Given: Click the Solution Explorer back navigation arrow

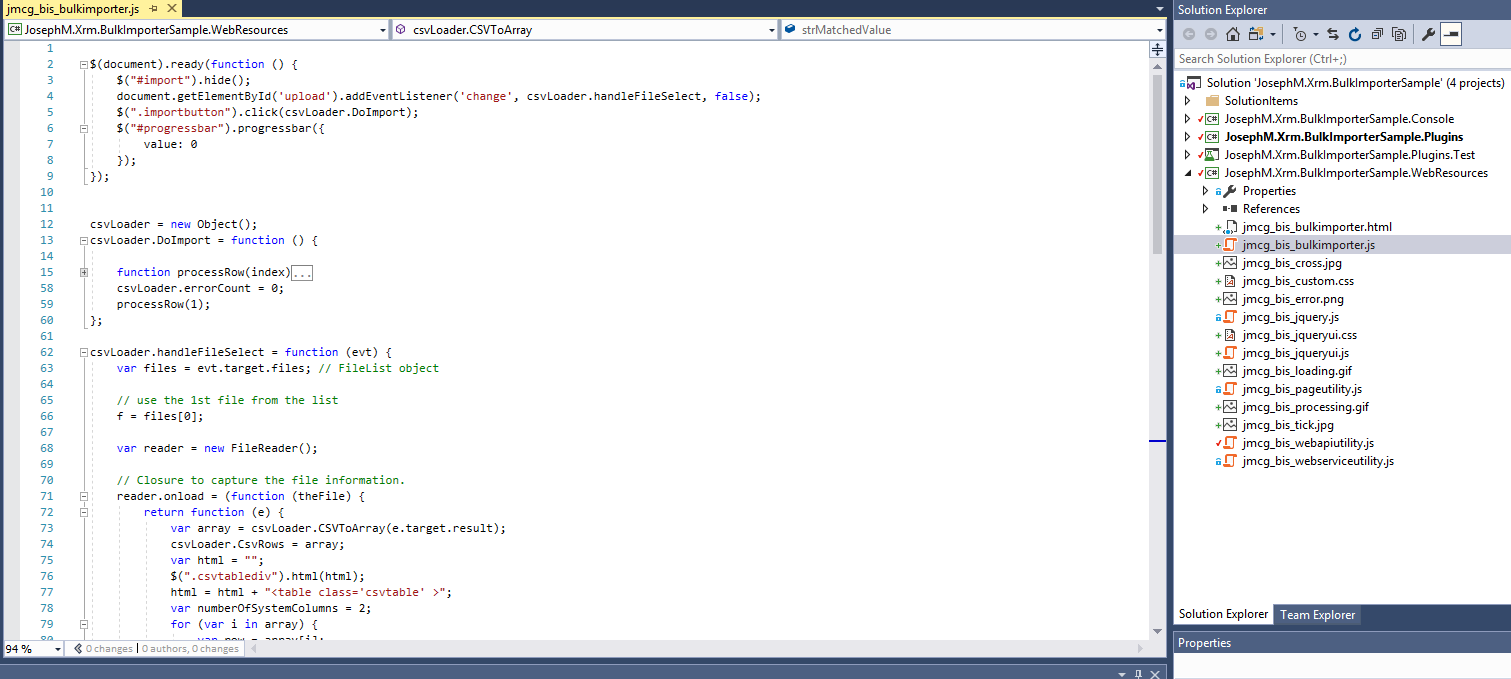Looking at the screenshot, I should (1188, 33).
